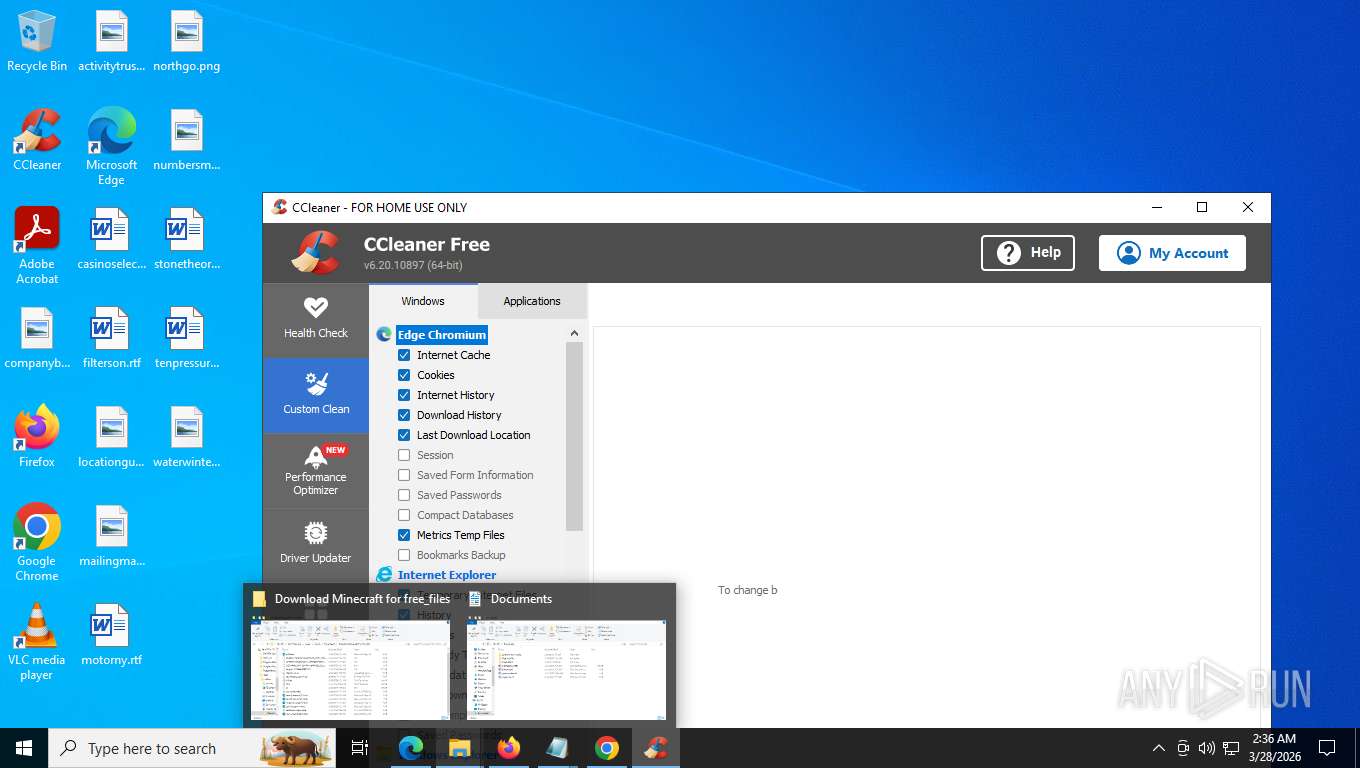Select the mailingma image file on desktop
Image resolution: width=1360 pixels, height=768 pixels.
point(111,536)
